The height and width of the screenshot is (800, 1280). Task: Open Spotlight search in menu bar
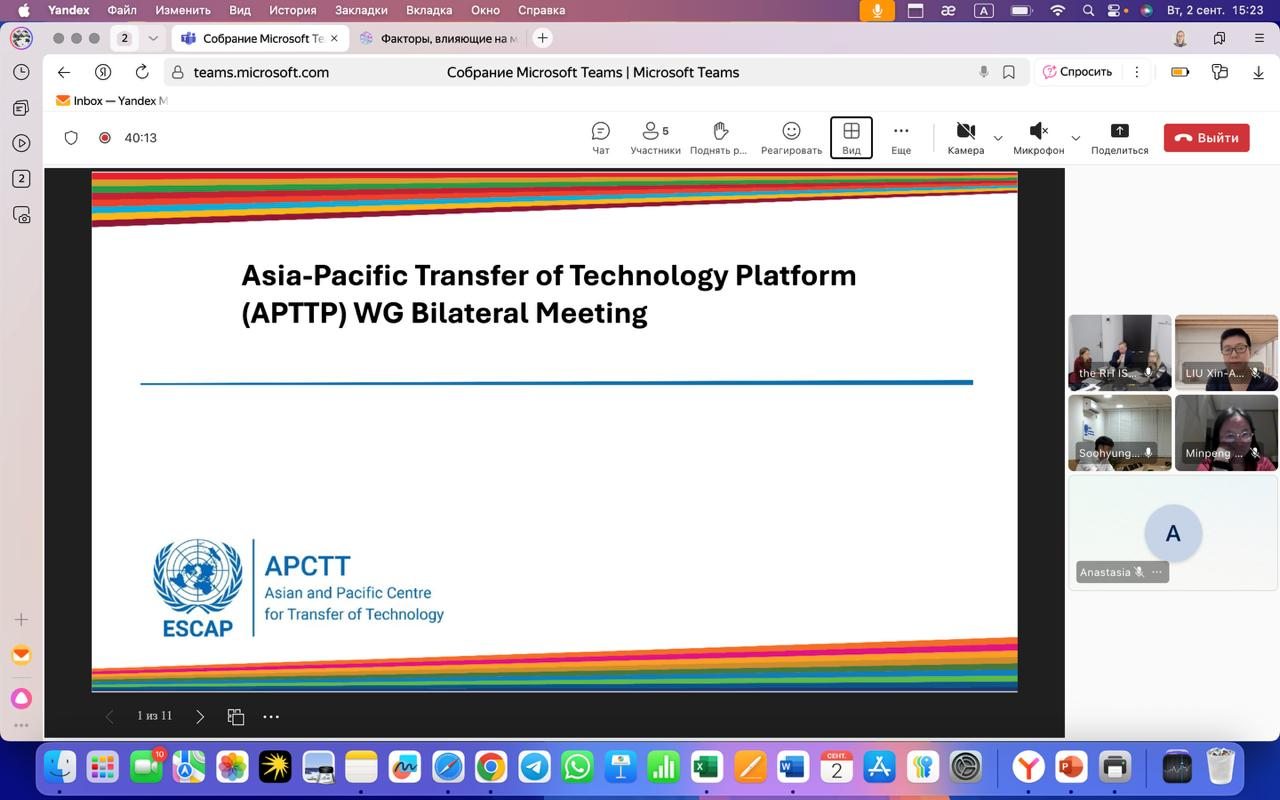(1088, 10)
